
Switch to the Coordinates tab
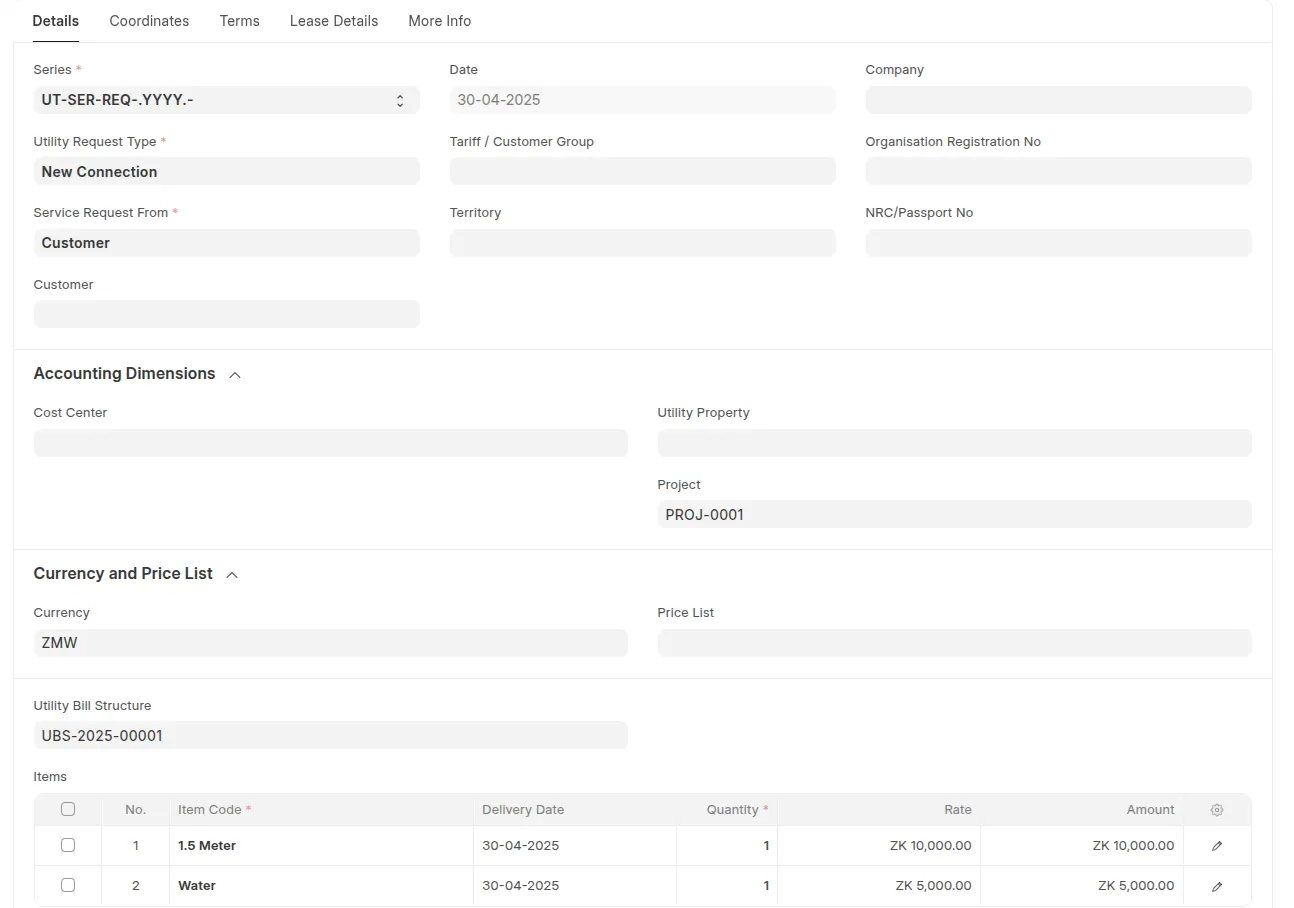(x=149, y=21)
